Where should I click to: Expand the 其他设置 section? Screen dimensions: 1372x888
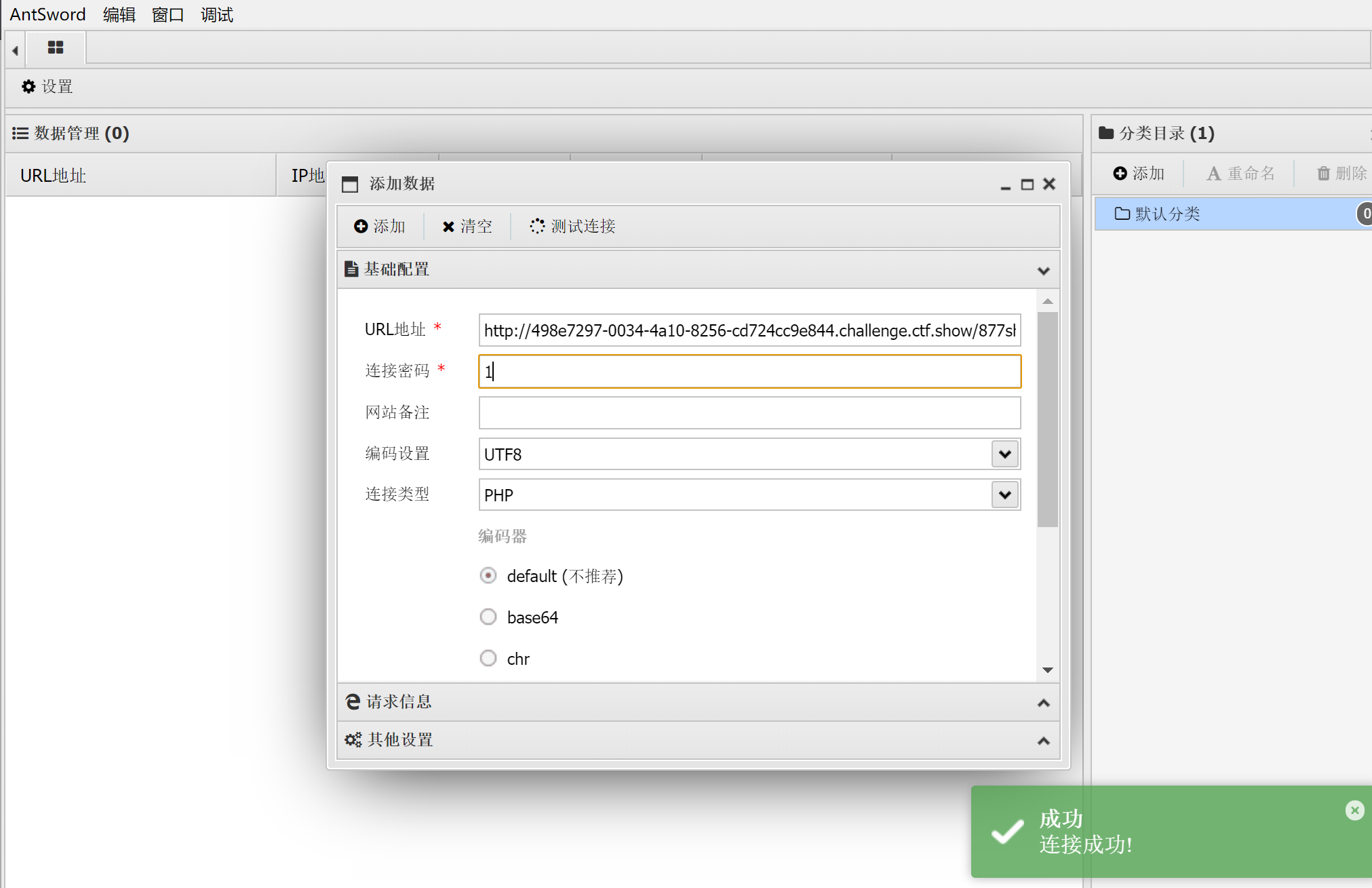coord(699,739)
